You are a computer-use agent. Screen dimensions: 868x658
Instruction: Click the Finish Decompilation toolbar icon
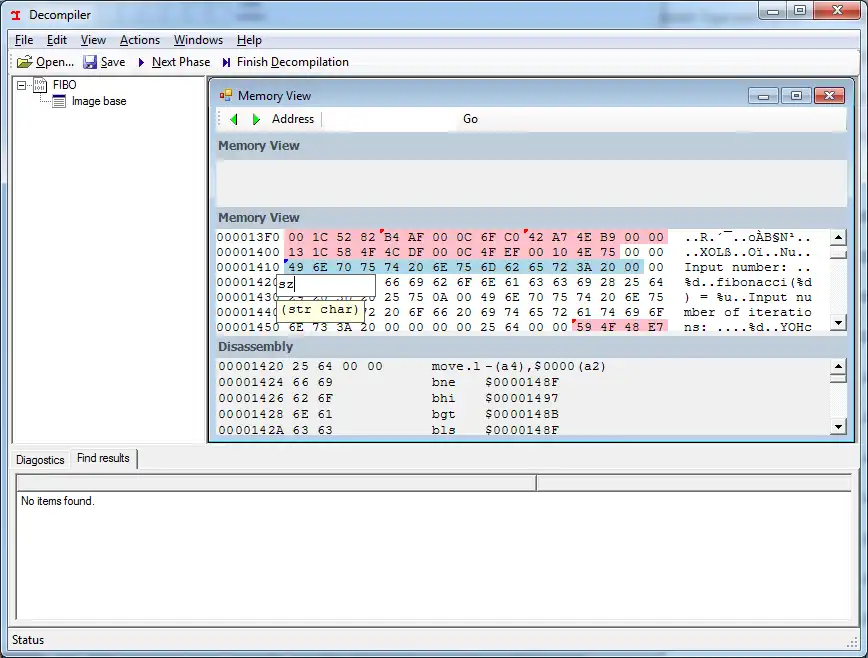coord(227,62)
